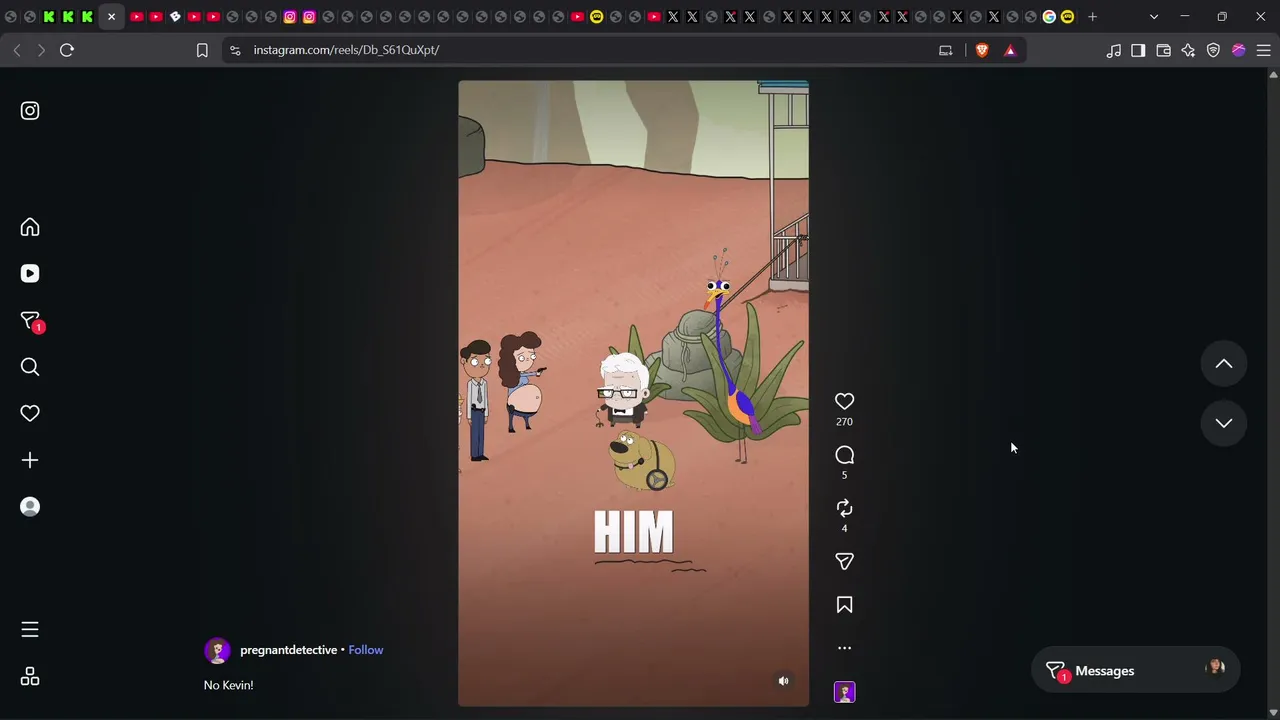Viewport: 1280px width, 720px height.
Task: Open Notifications heart in the sidebar
Action: point(30,413)
